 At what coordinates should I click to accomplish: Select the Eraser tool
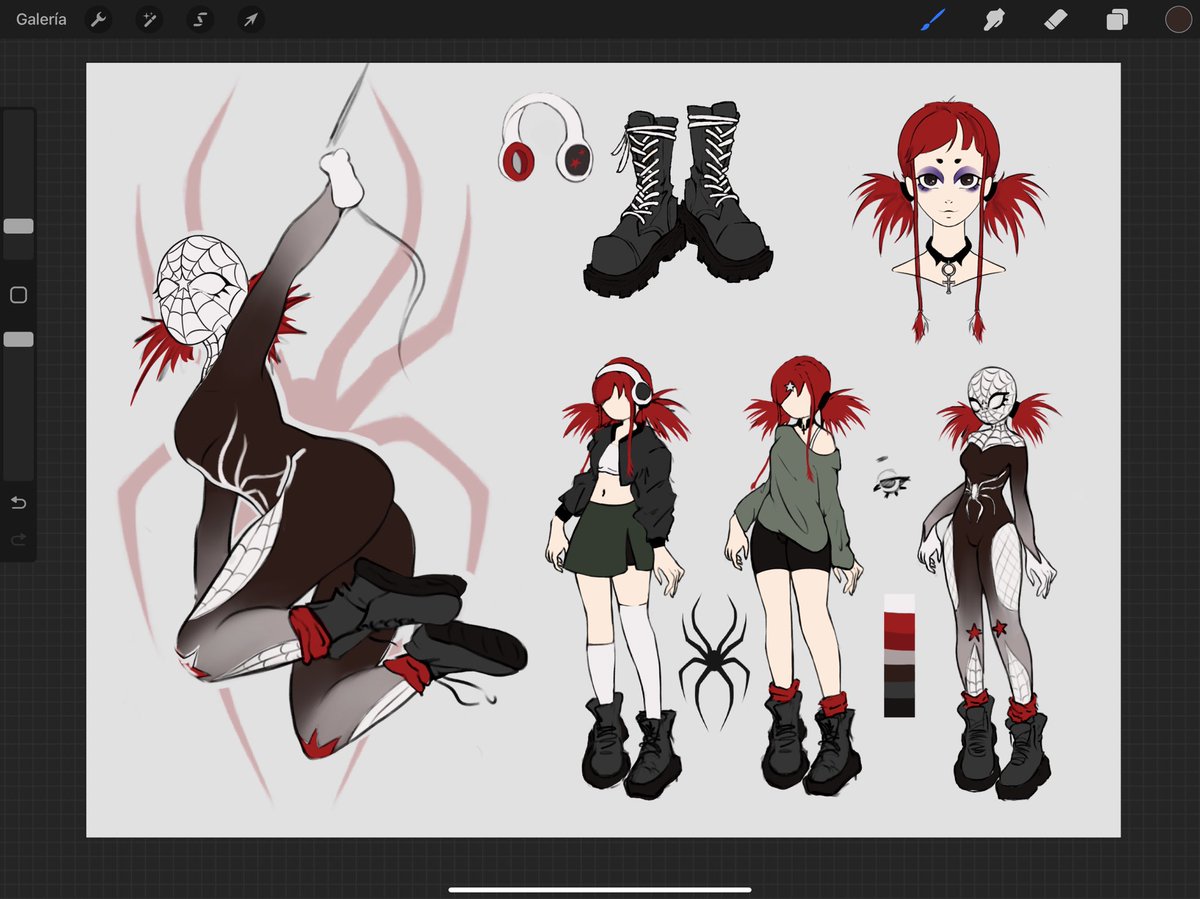pyautogui.click(x=1056, y=19)
